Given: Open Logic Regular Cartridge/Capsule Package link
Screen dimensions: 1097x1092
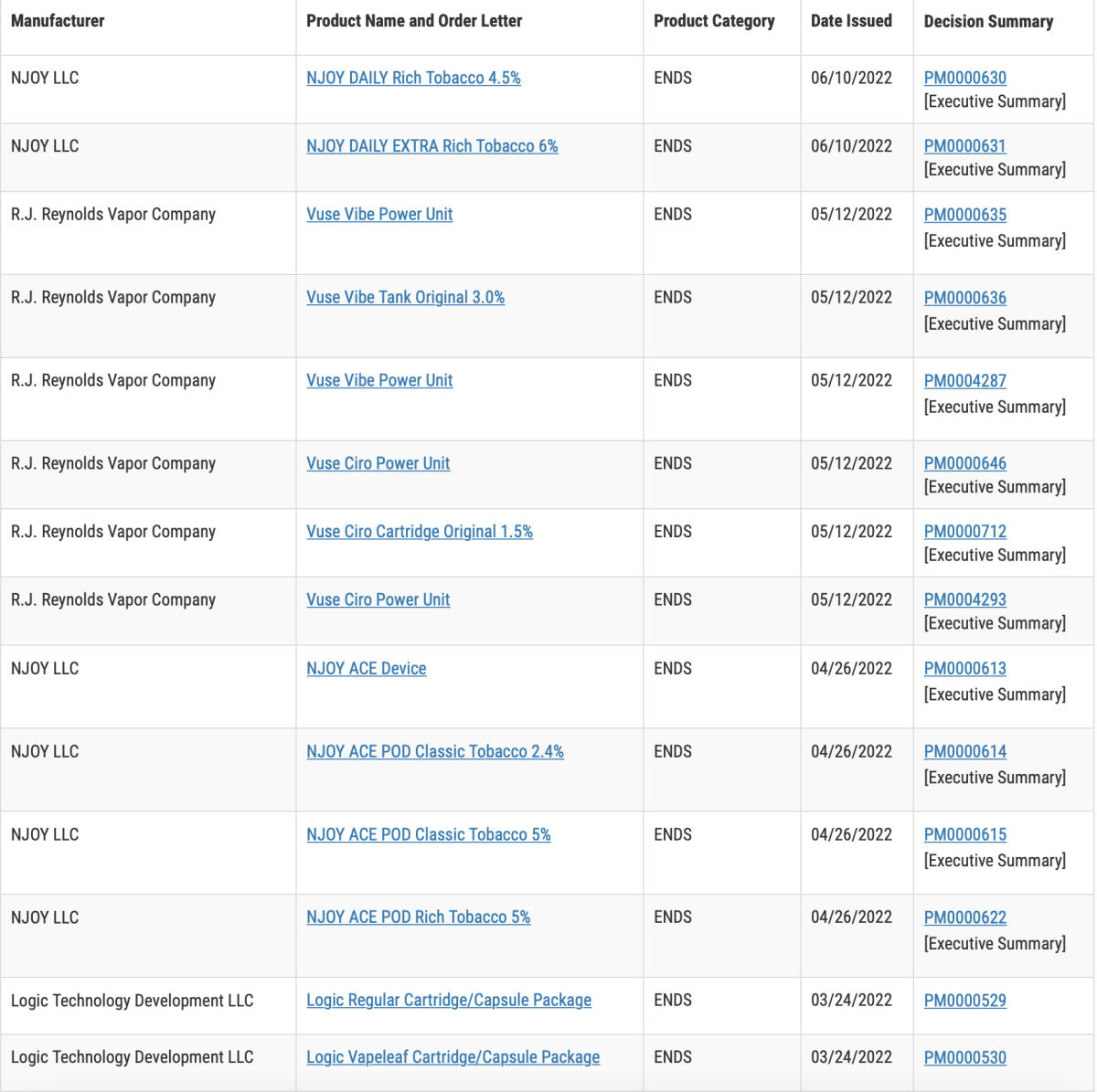Looking at the screenshot, I should (x=449, y=1001).
